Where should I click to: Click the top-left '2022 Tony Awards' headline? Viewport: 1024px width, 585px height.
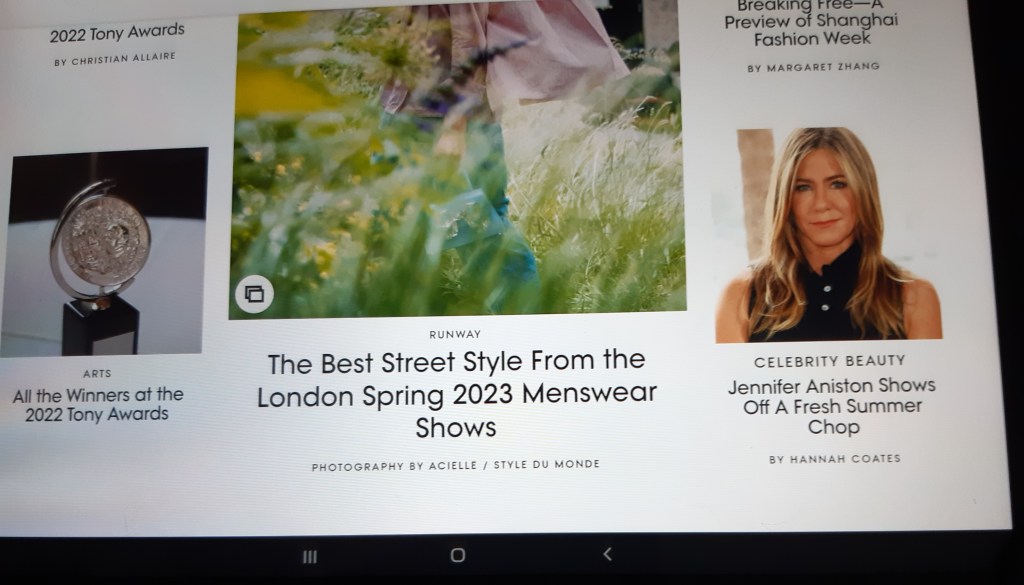click(x=117, y=33)
